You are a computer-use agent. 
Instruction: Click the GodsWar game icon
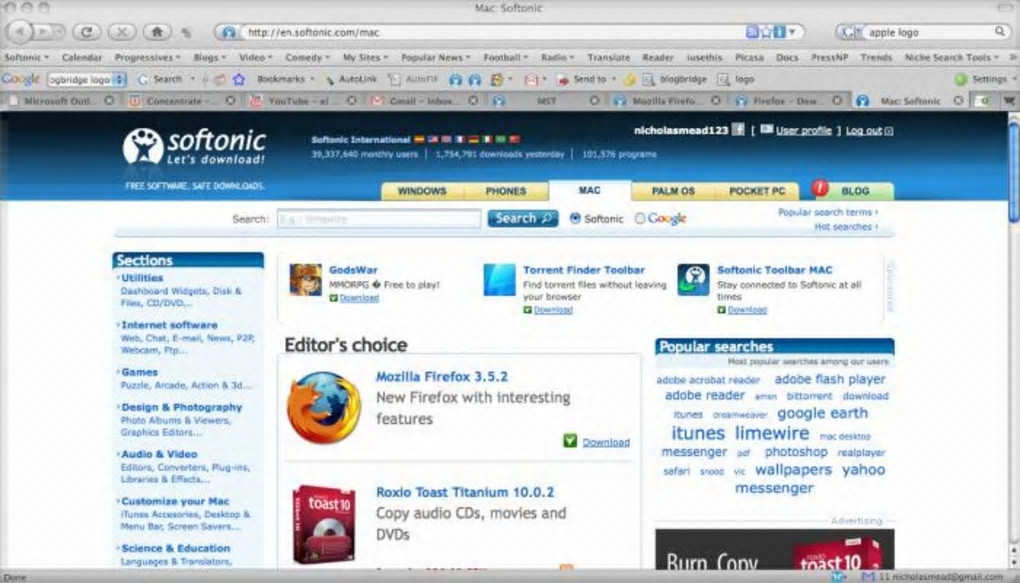pyautogui.click(x=305, y=280)
